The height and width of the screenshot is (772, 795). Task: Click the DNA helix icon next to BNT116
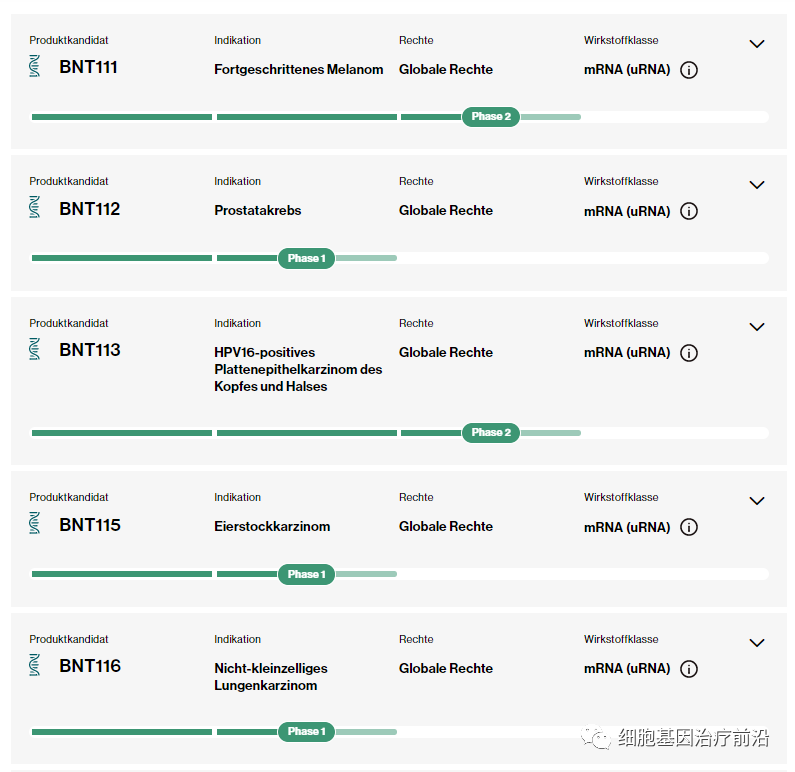[35, 665]
